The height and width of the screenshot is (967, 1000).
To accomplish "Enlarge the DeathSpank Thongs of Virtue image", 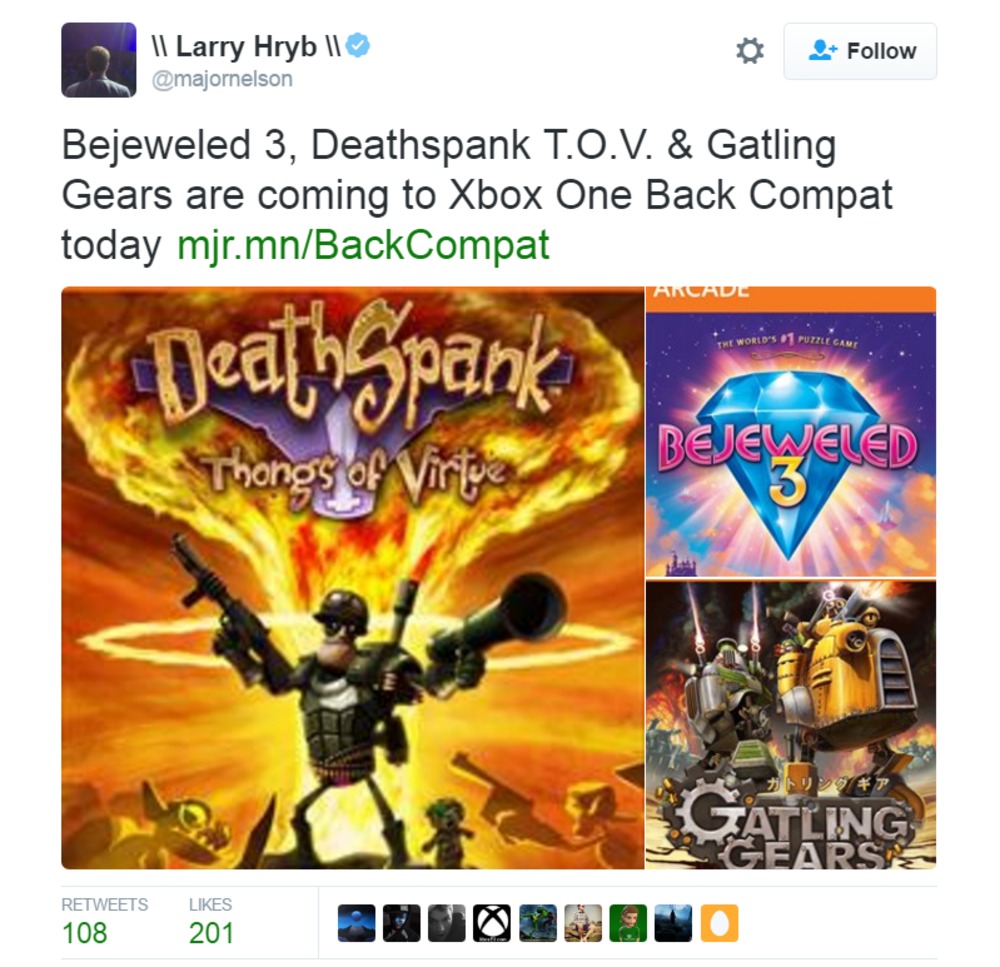I will pyautogui.click(x=353, y=578).
